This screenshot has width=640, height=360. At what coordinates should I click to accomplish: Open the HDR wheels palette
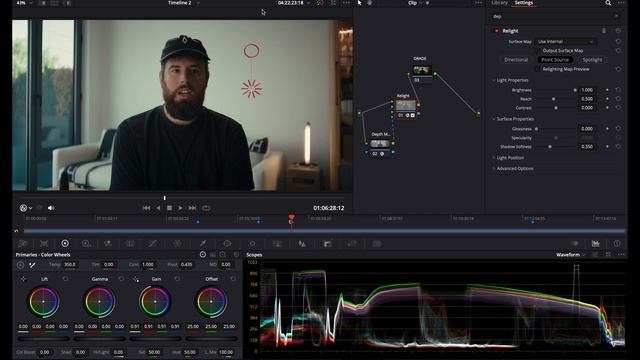coord(86,243)
